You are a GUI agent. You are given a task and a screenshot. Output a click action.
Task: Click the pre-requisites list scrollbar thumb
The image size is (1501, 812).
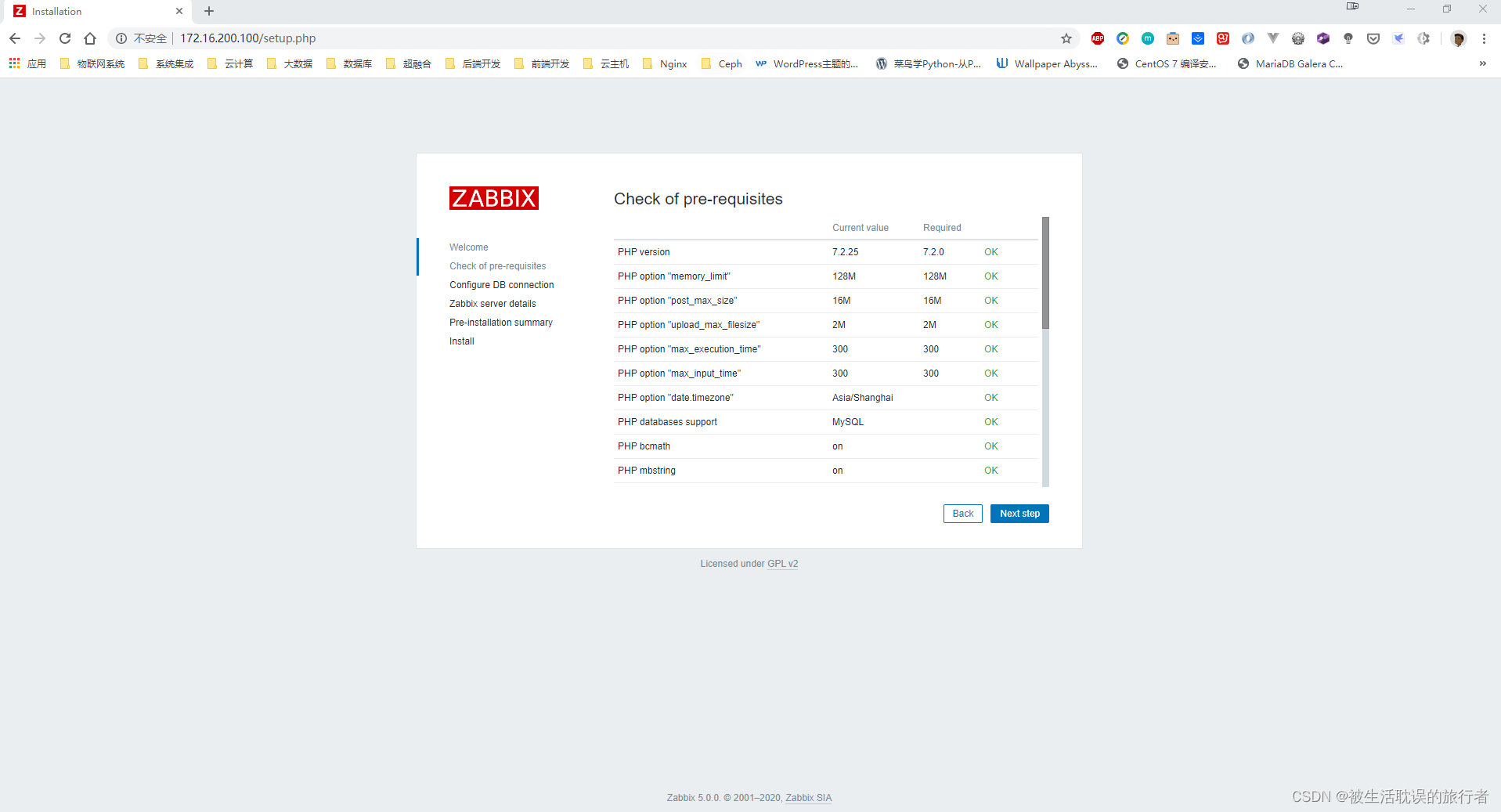(1045, 272)
